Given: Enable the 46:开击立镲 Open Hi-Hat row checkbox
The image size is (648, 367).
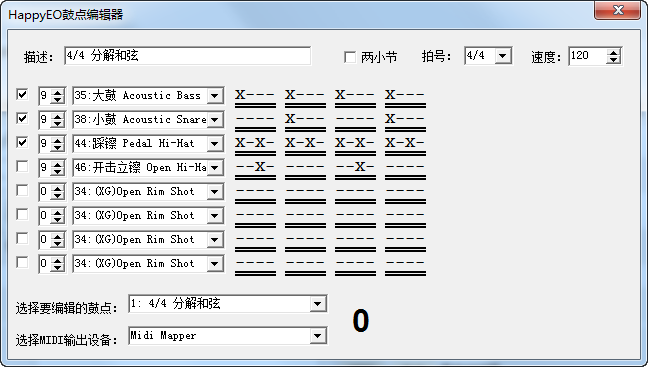Looking at the screenshot, I should [x=22, y=167].
